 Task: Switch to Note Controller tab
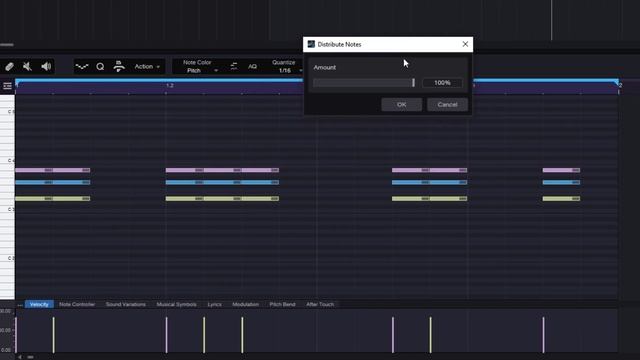pyautogui.click(x=77, y=304)
